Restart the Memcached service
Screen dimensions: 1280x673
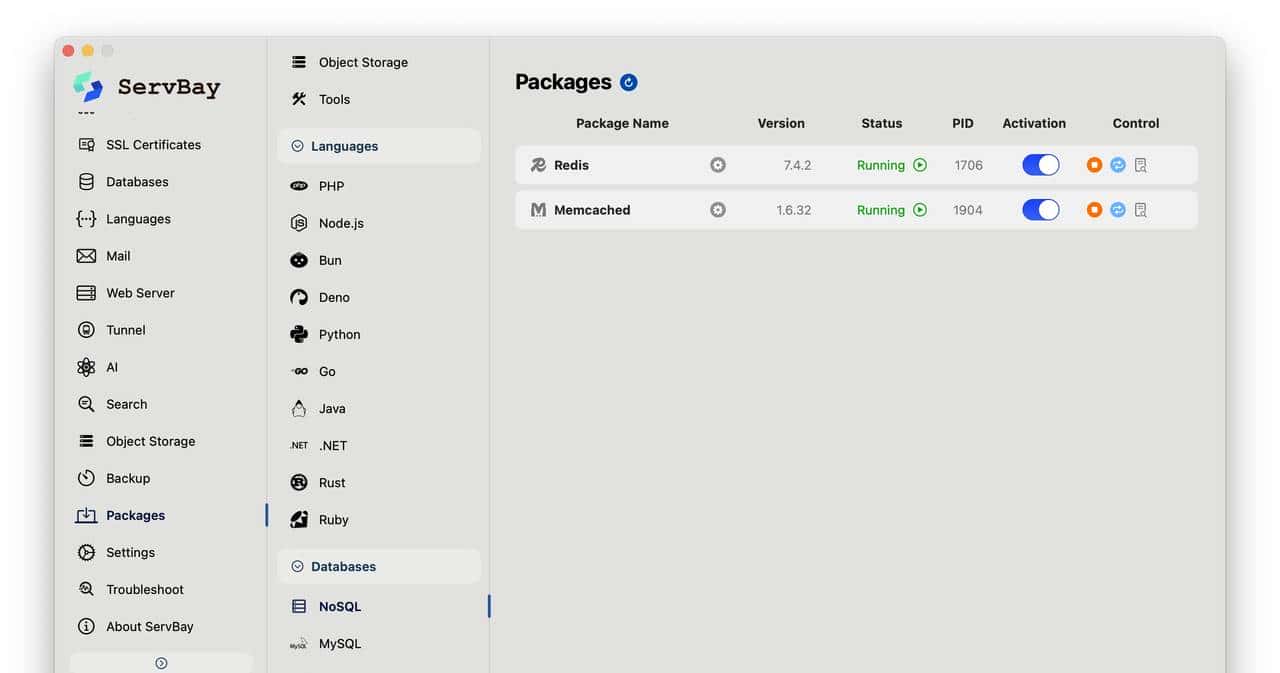coord(1118,210)
